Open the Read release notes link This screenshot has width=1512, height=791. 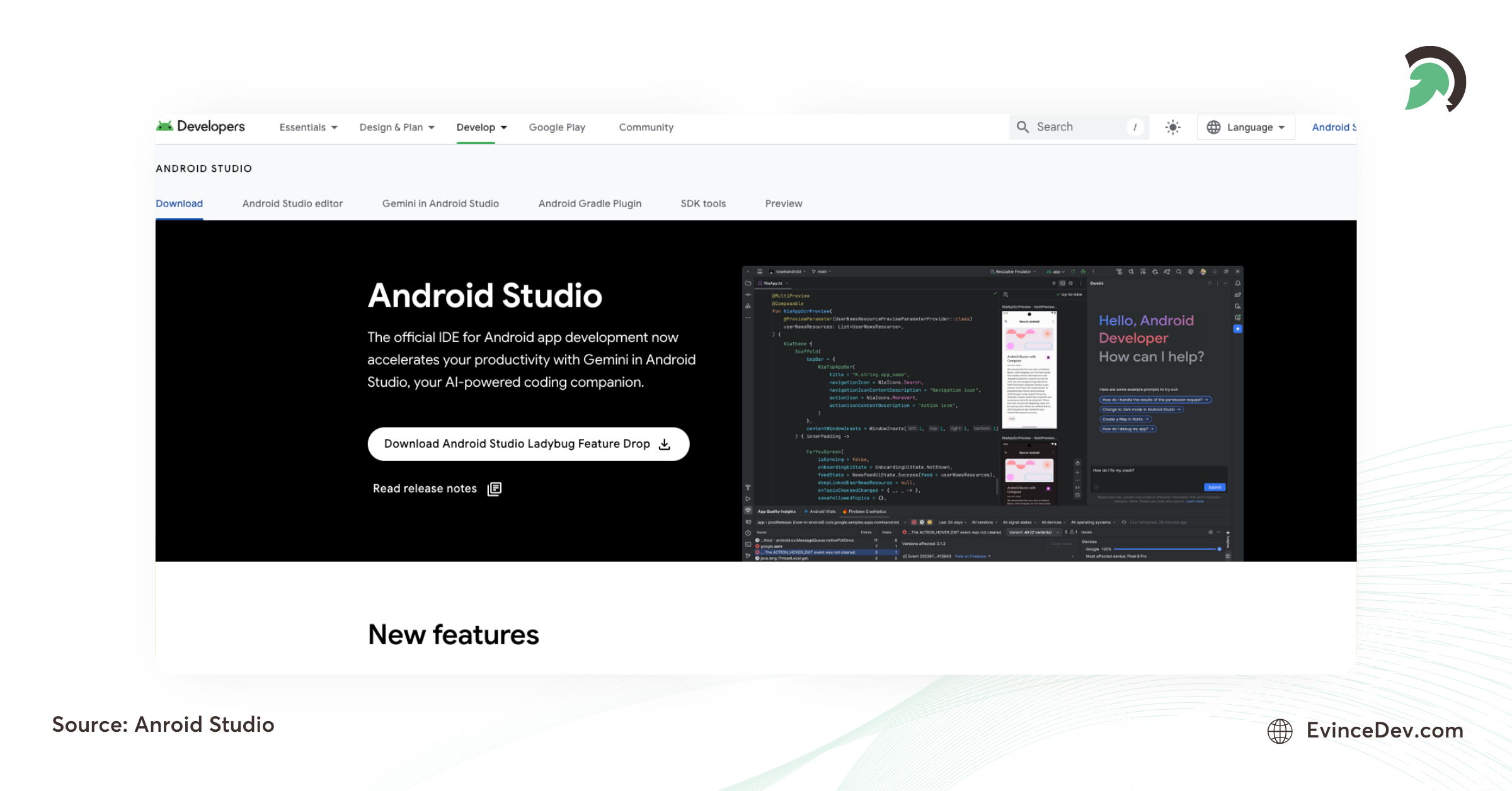pos(424,488)
